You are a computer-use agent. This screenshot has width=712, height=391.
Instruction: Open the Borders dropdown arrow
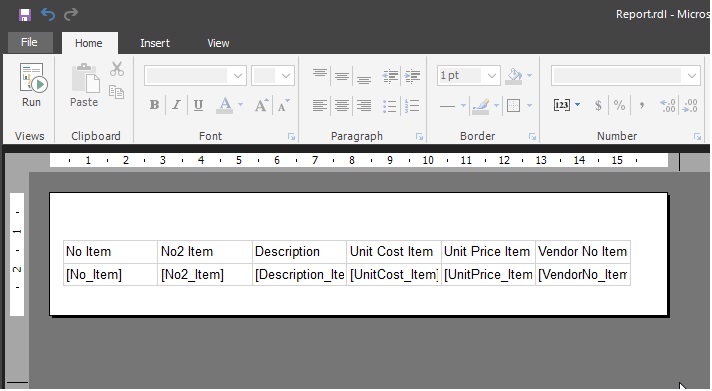[529, 106]
